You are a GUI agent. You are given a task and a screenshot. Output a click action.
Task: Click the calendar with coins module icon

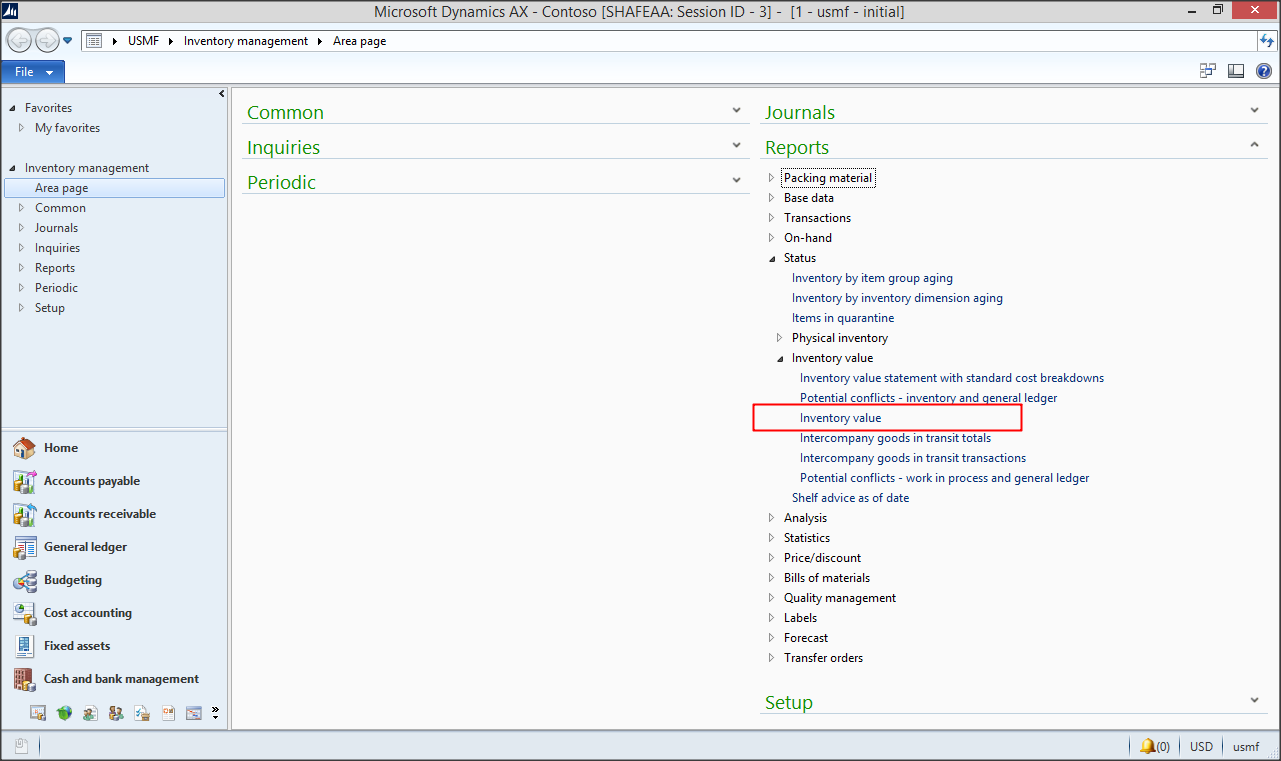click(38, 713)
